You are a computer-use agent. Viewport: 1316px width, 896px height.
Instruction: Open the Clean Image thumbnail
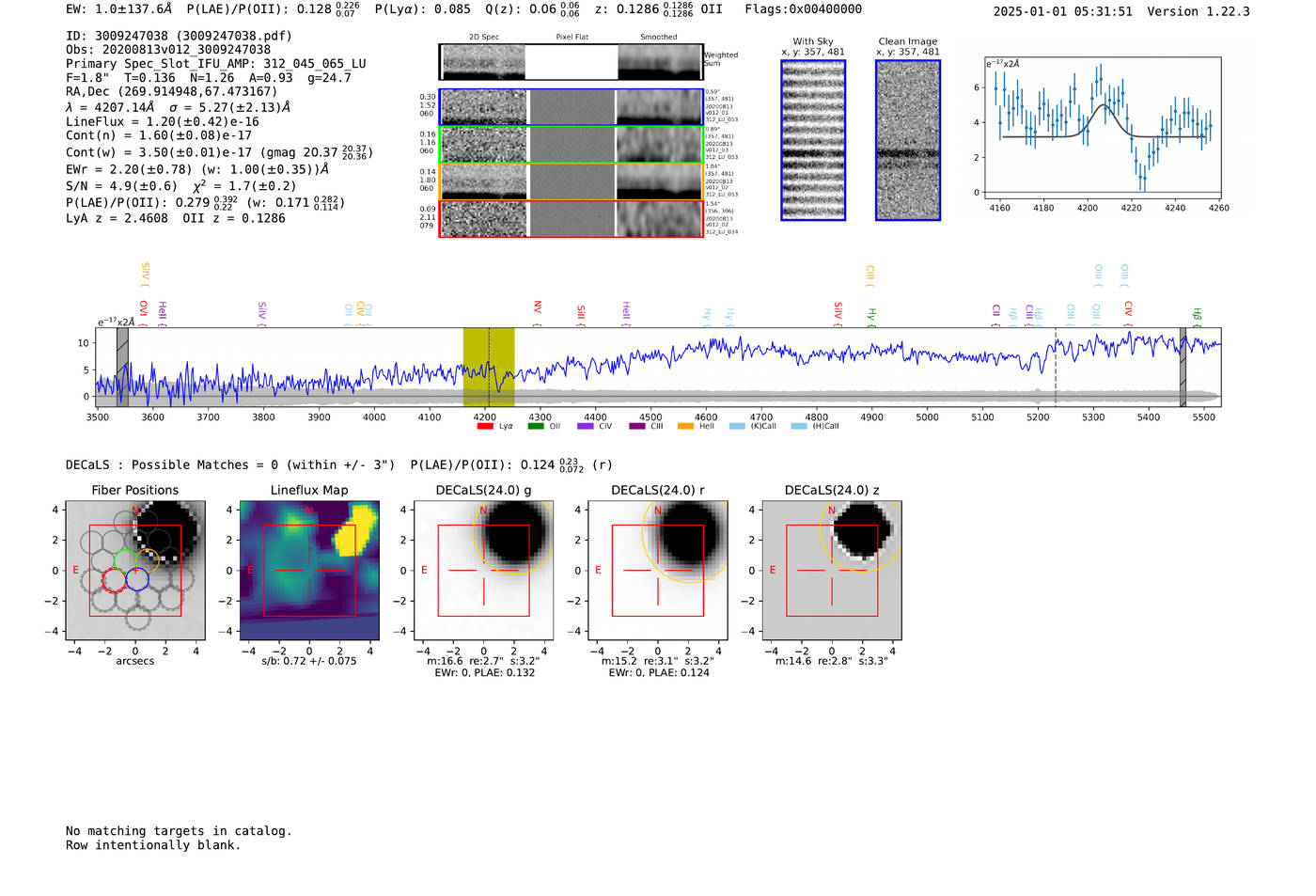click(908, 140)
